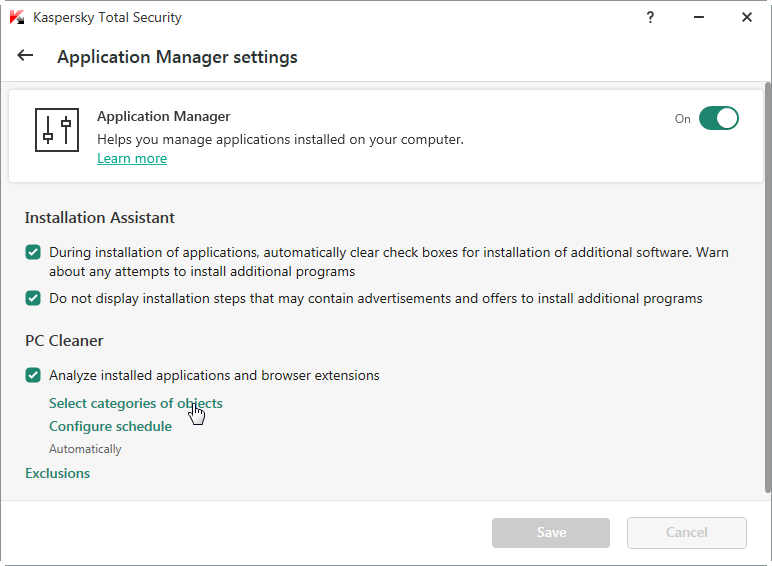Click the Application Manager settings page title
Viewport: 772px width, 566px height.
pyautogui.click(x=177, y=57)
